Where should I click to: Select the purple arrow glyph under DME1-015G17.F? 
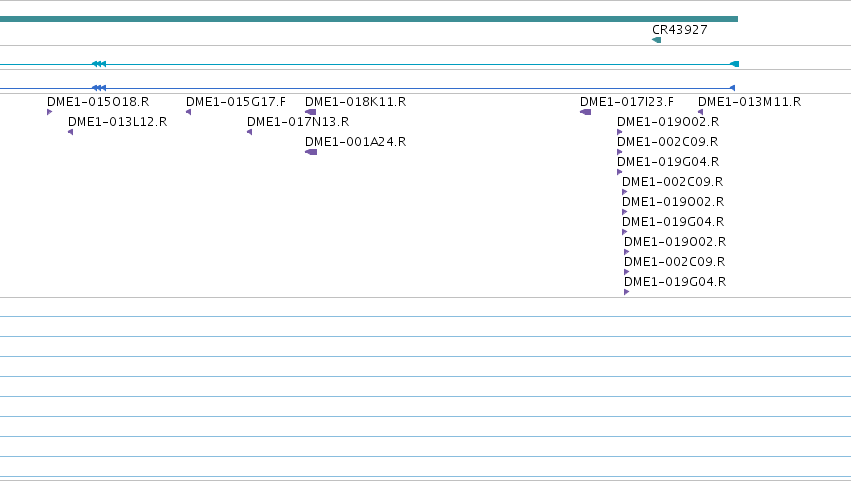click(188, 112)
